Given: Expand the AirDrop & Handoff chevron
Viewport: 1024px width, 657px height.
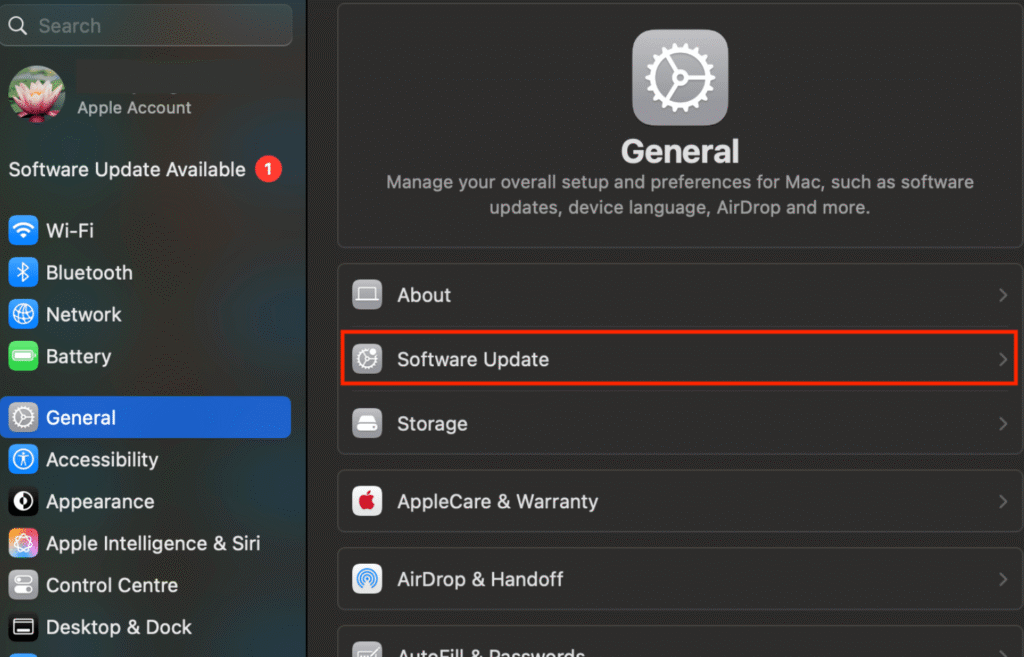Looking at the screenshot, I should [1002, 579].
